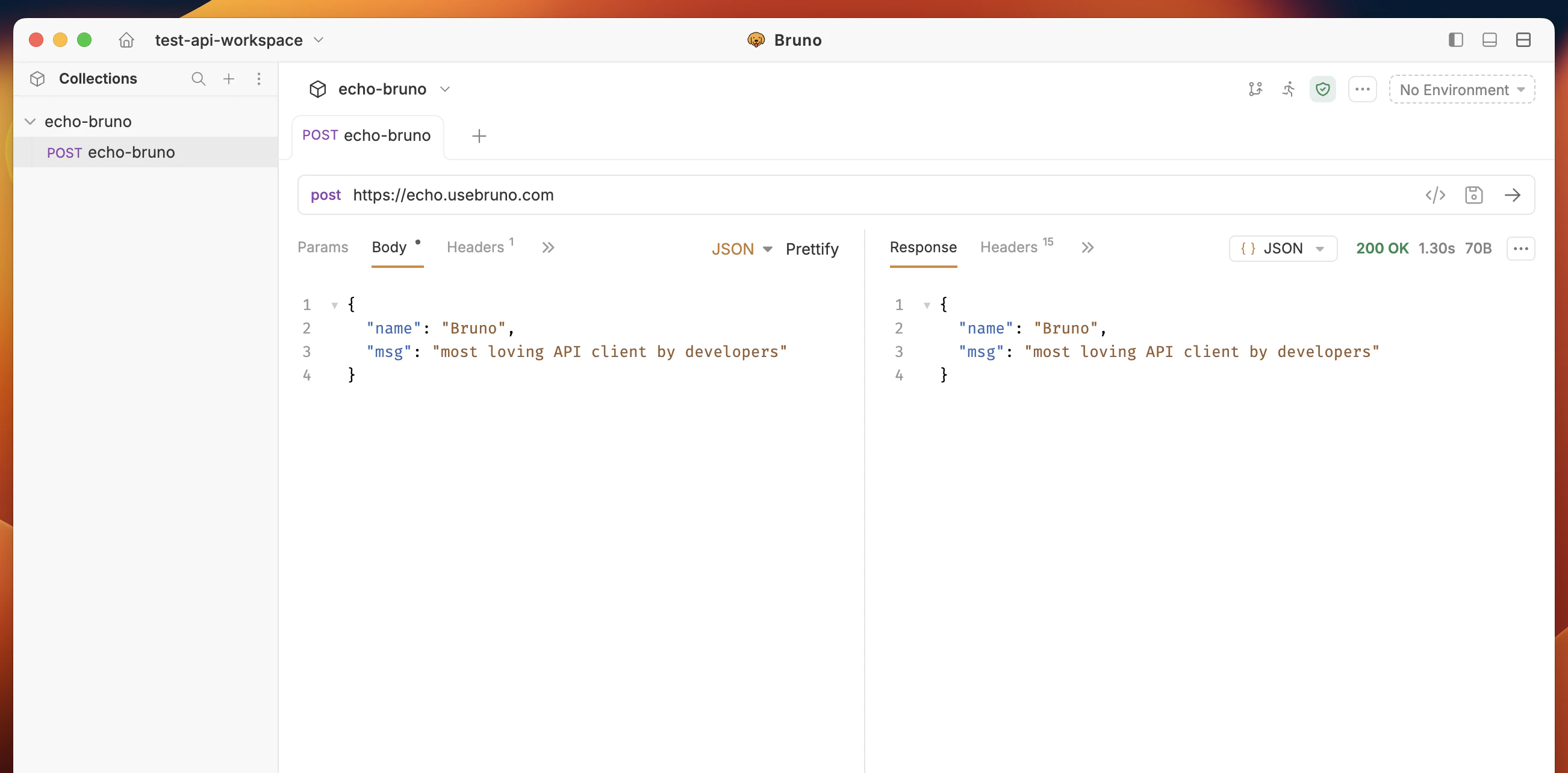Open new request tab with plus
The image size is (1568, 773).
(479, 135)
